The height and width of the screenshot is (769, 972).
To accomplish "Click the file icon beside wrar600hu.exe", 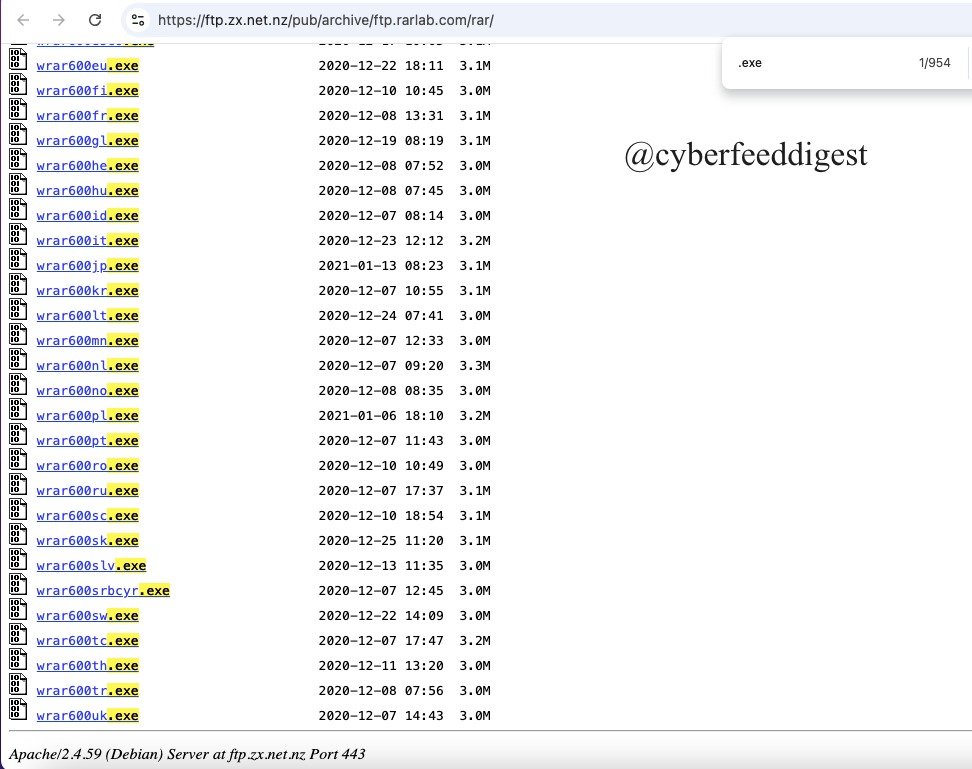I will point(18,185).
